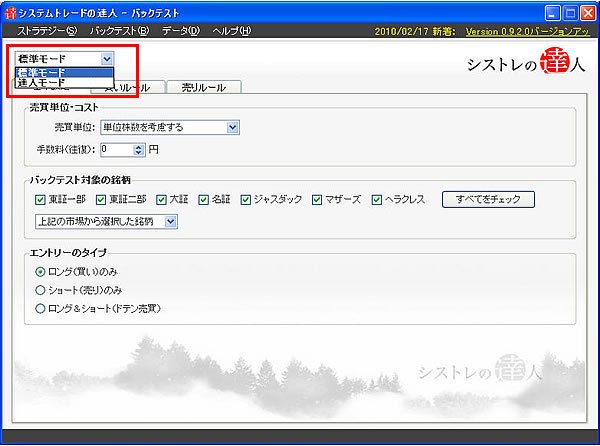
Task: Expand the 上記の市場から選択した銘柄 dropdown
Action: 170,221
